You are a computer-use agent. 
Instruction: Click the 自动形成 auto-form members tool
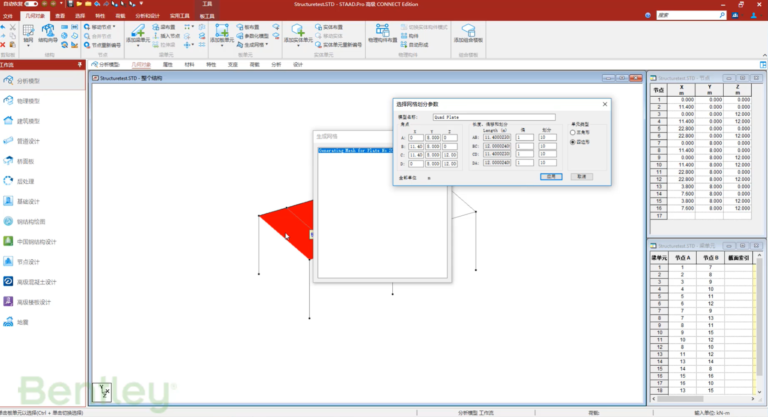coord(415,45)
